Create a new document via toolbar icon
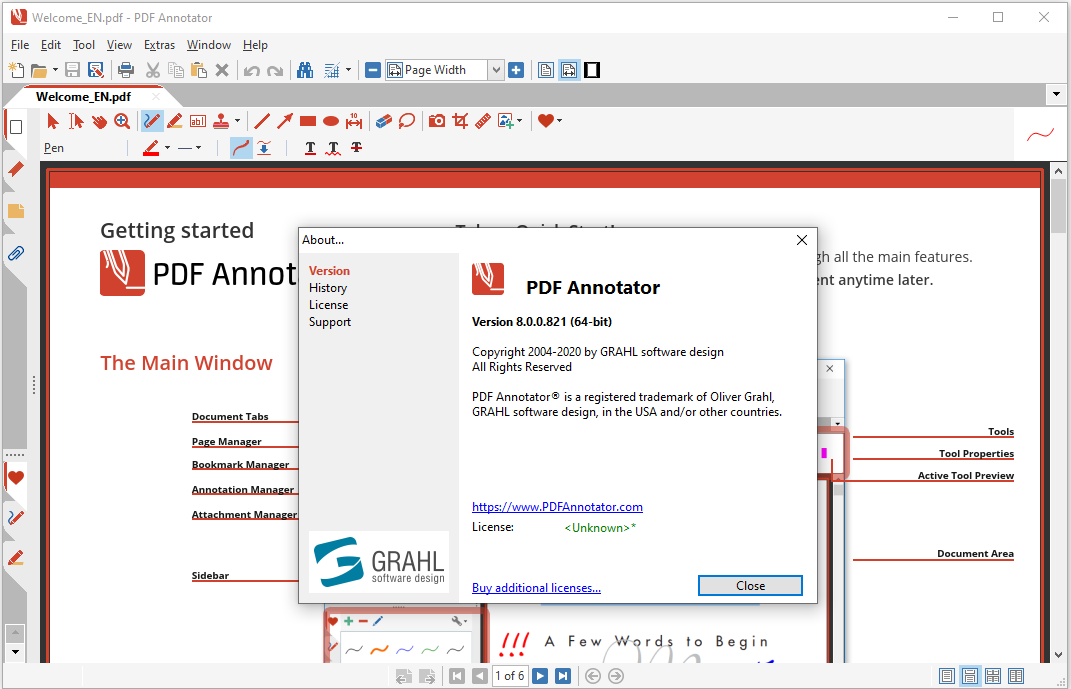 (x=16, y=70)
